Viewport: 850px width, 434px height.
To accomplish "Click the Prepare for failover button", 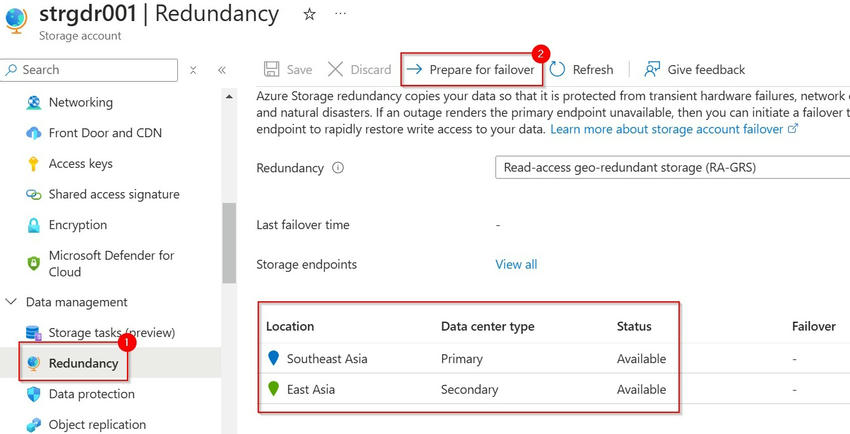I will tap(472, 69).
